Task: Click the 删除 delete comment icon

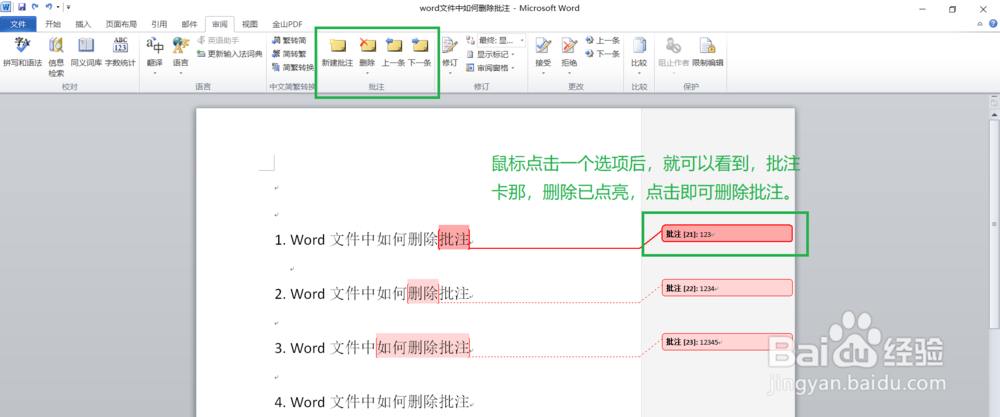Action: click(x=367, y=46)
